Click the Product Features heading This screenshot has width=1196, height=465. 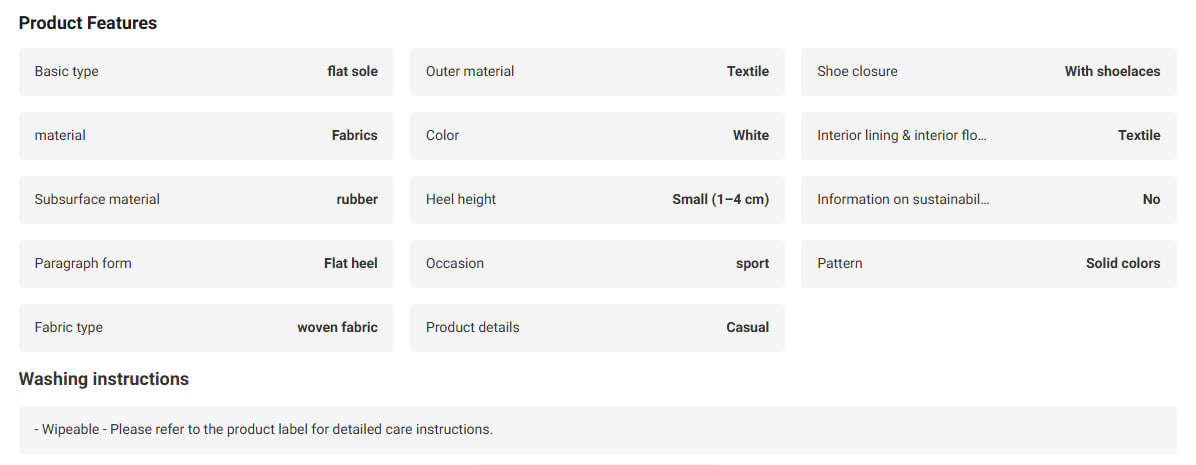click(x=88, y=24)
